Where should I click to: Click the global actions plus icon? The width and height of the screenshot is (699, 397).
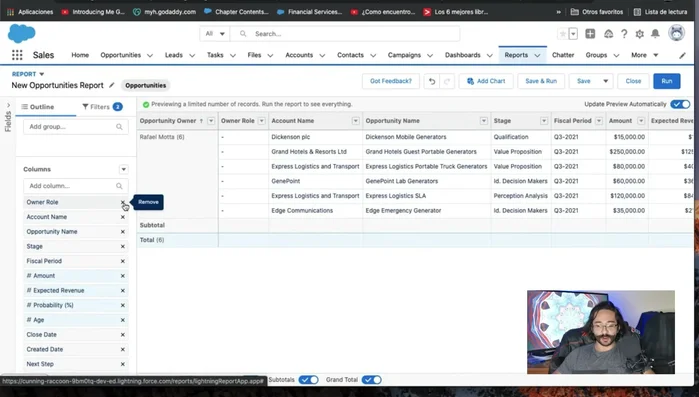(590, 34)
